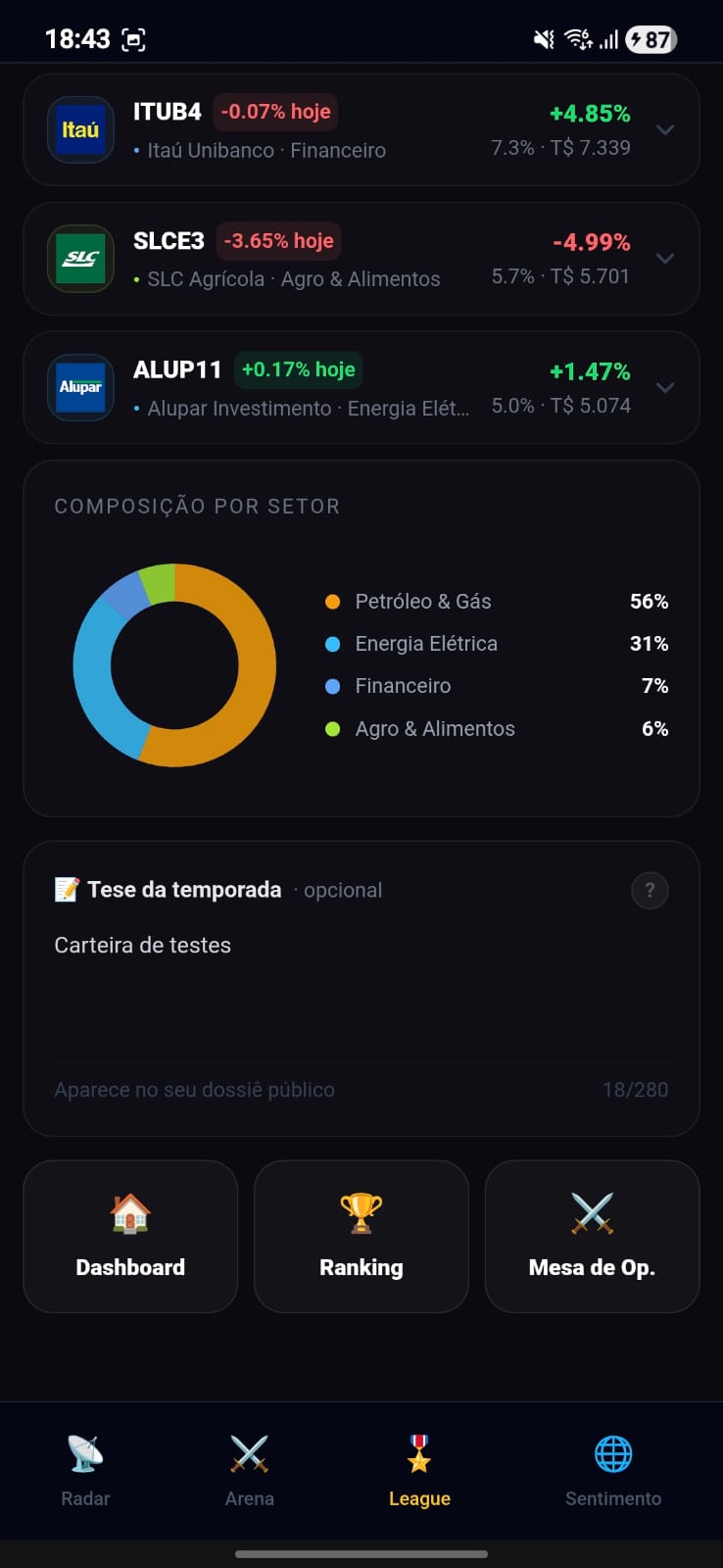
Task: Select the League tab
Action: (419, 1469)
